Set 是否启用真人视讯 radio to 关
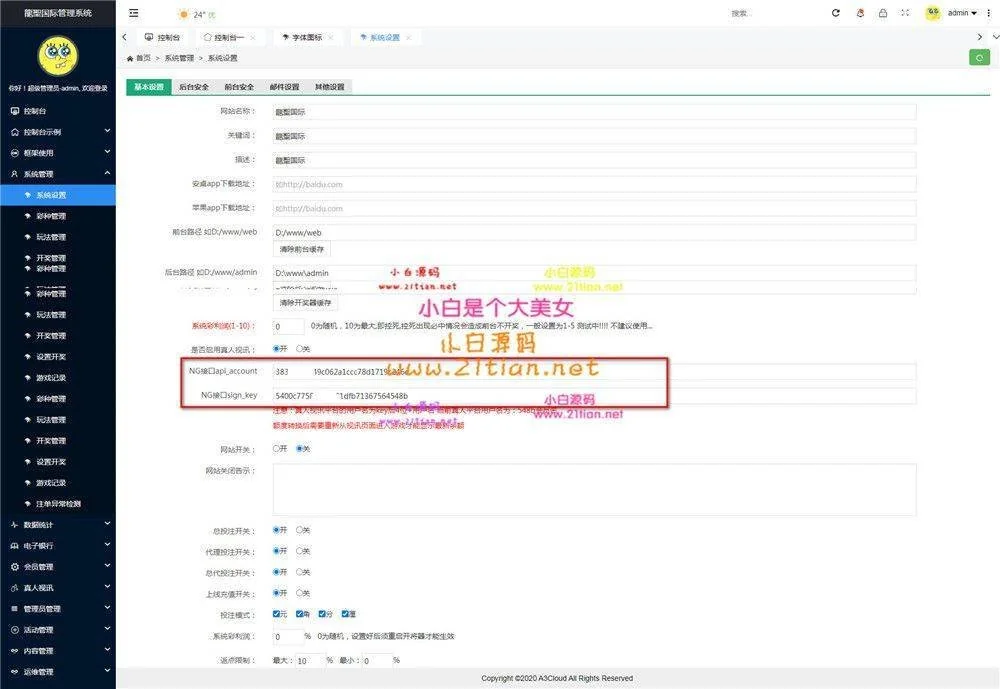 (300, 349)
